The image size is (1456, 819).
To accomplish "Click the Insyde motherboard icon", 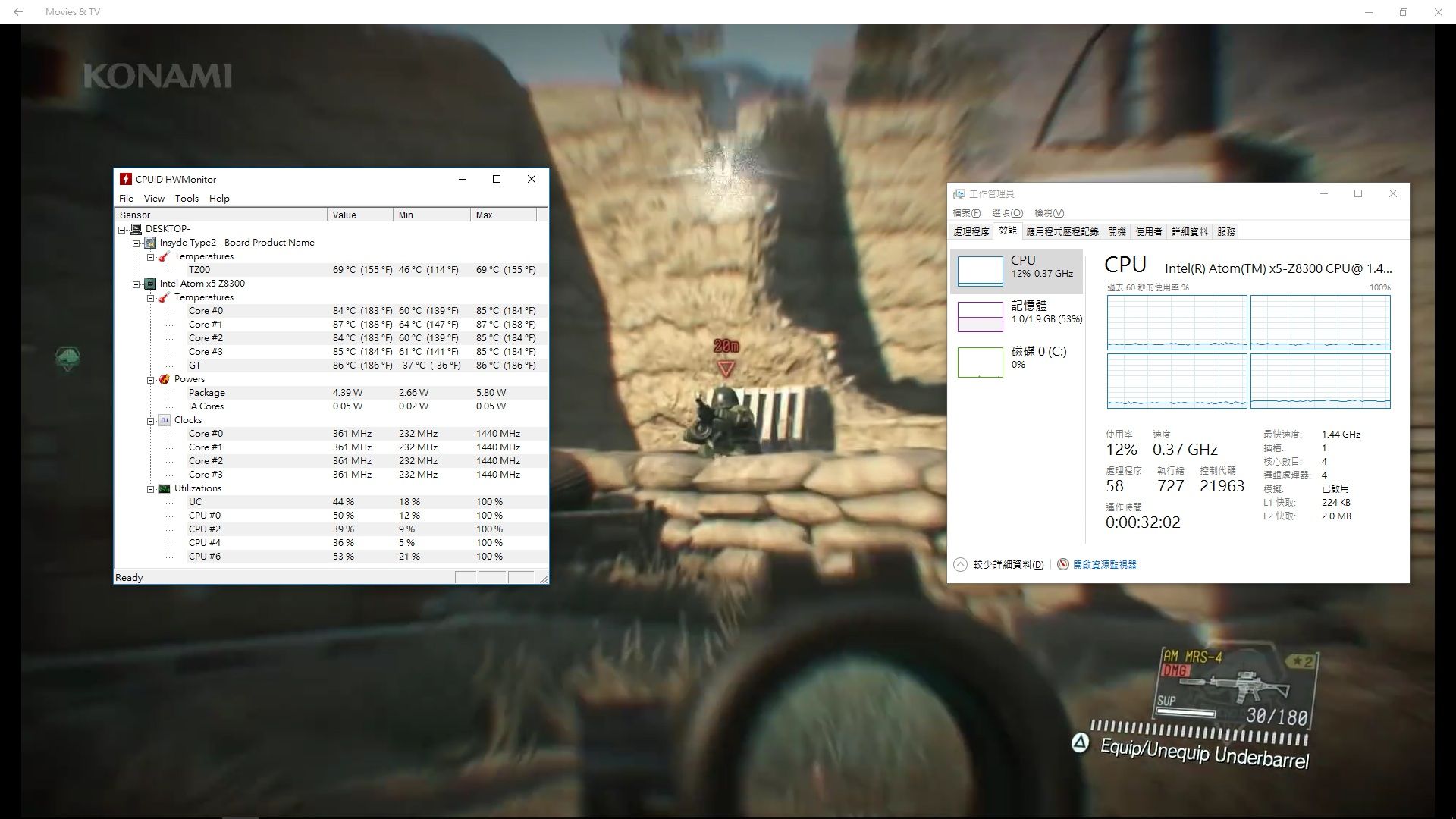I will point(150,243).
